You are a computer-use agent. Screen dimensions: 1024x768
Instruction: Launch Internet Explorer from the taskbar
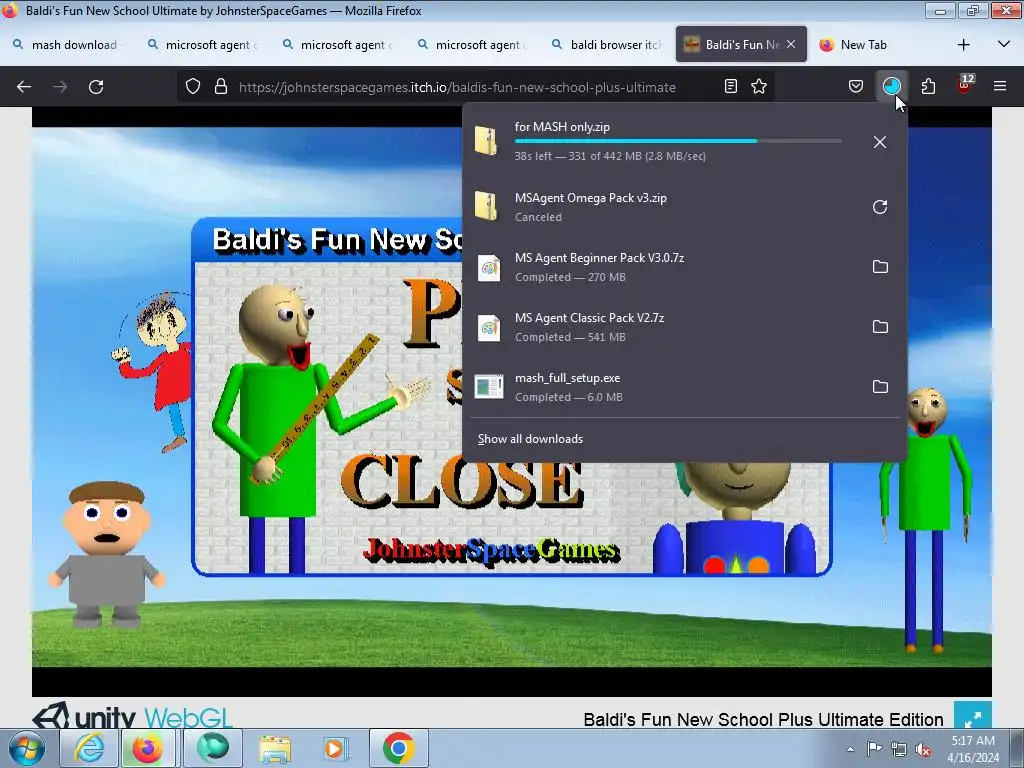click(x=88, y=748)
